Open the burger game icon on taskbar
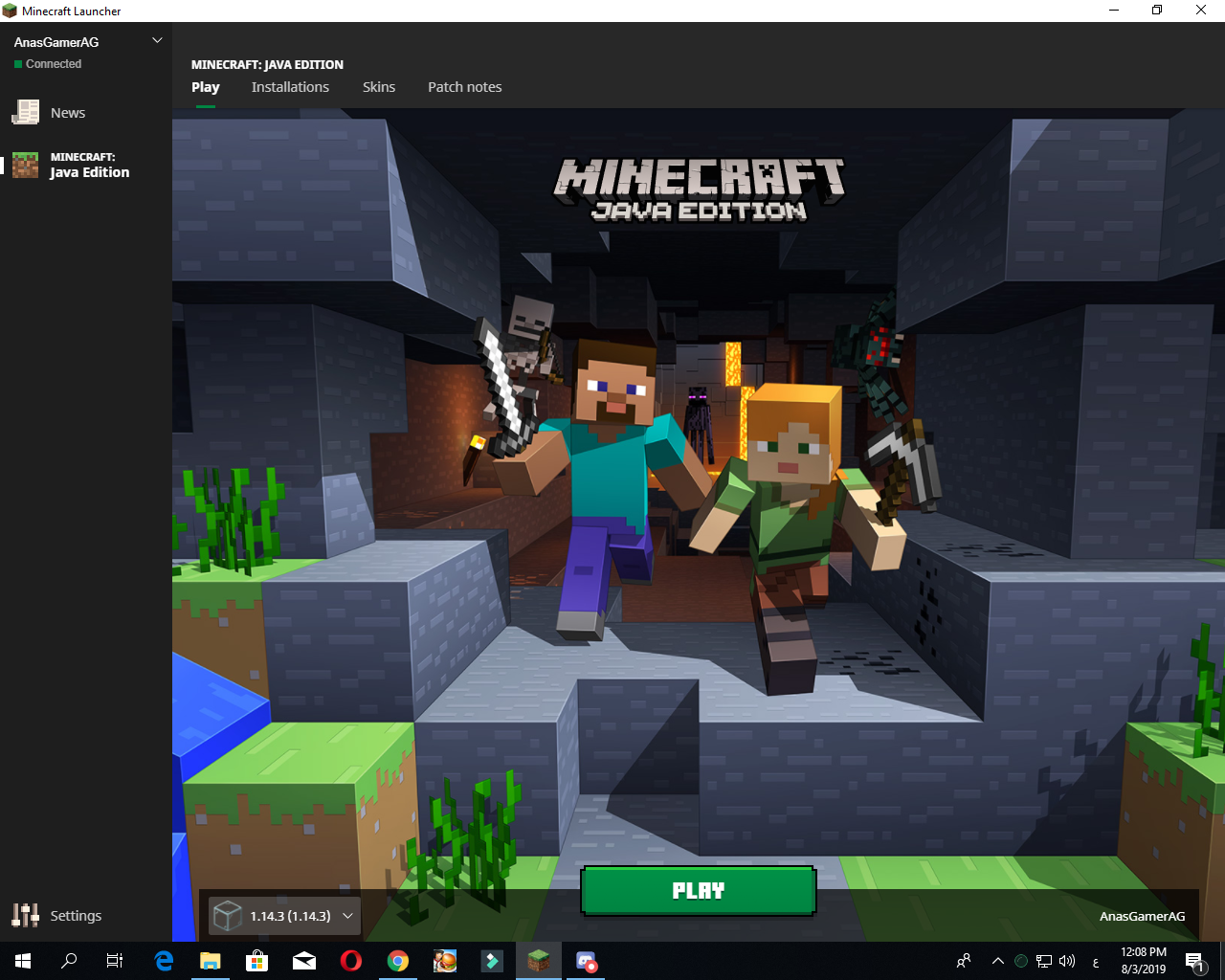This screenshot has width=1225, height=980. (445, 961)
